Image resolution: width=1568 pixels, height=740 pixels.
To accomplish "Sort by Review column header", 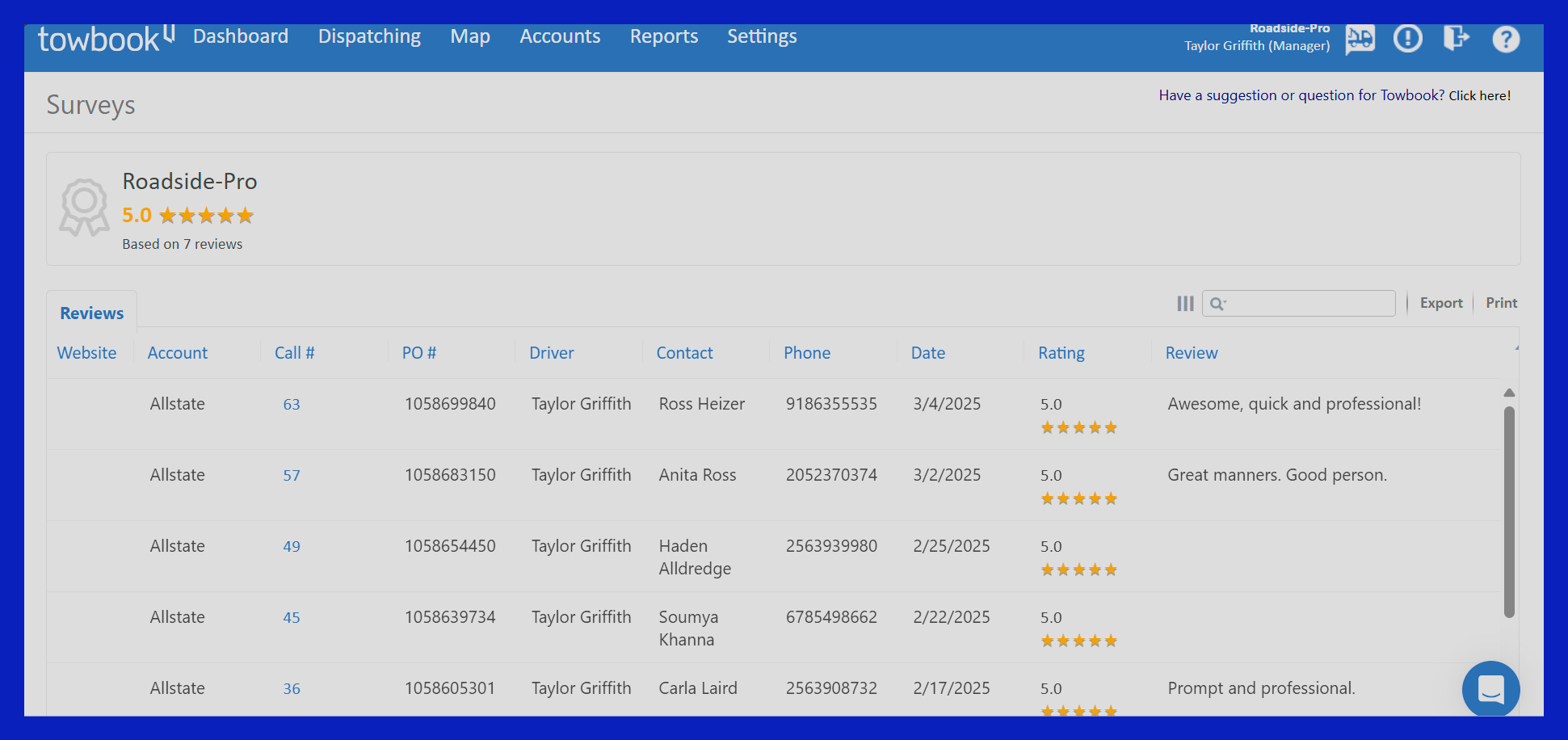I will tap(1191, 353).
